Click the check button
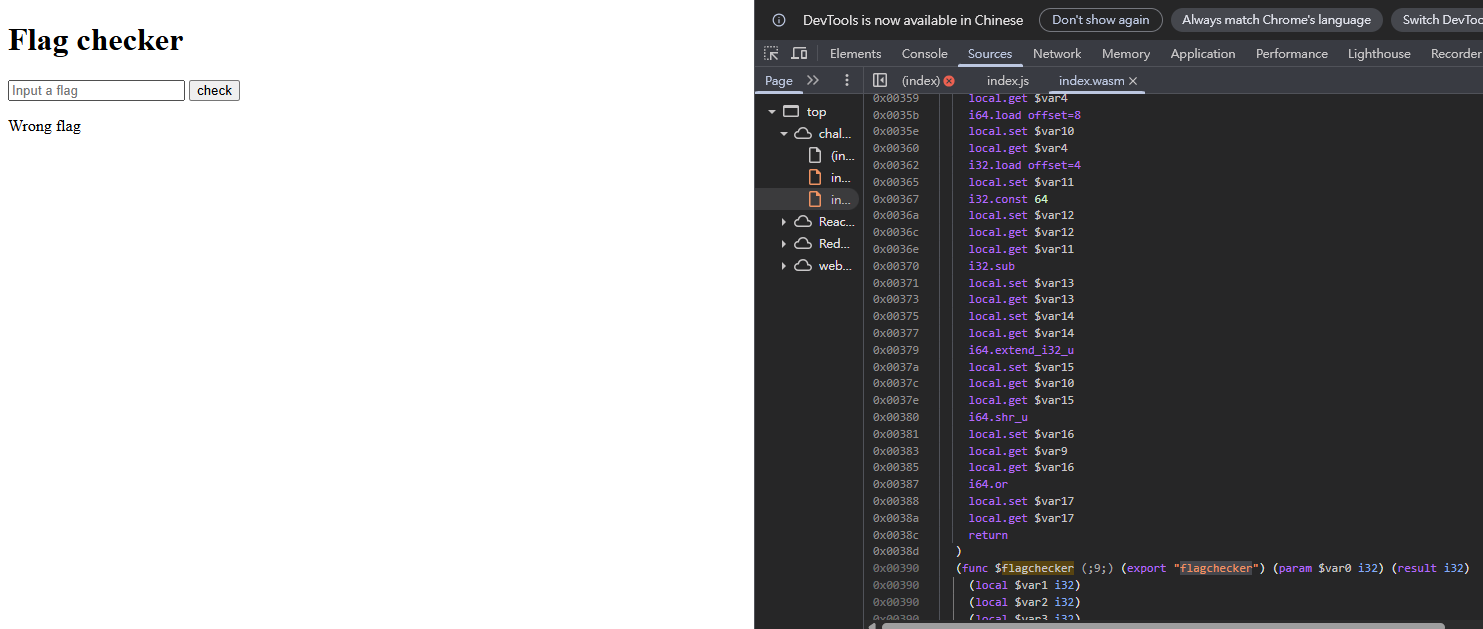Image resolution: width=1483 pixels, height=629 pixels. [x=214, y=91]
